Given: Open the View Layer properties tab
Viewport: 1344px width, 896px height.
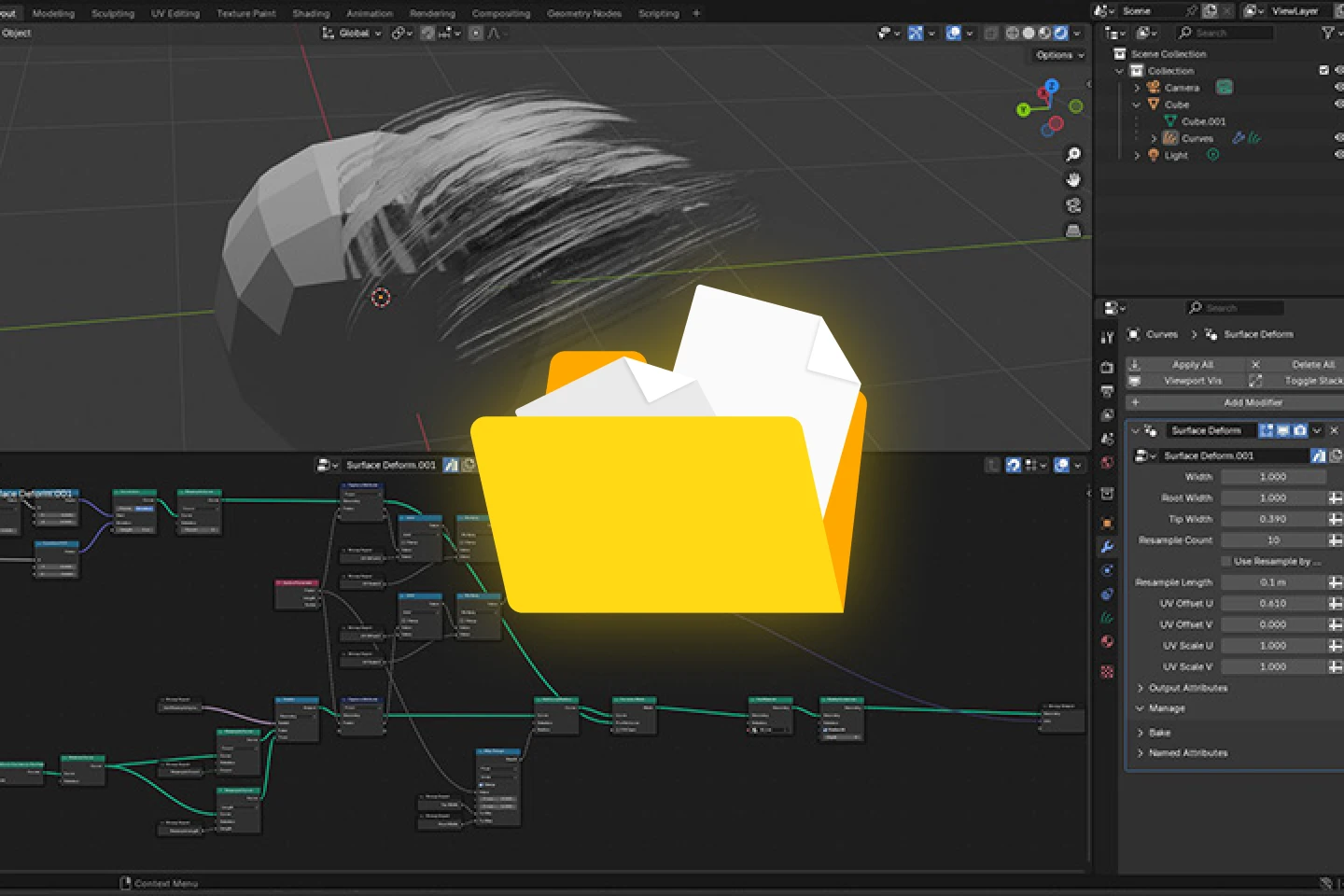Looking at the screenshot, I should coord(1107,415).
